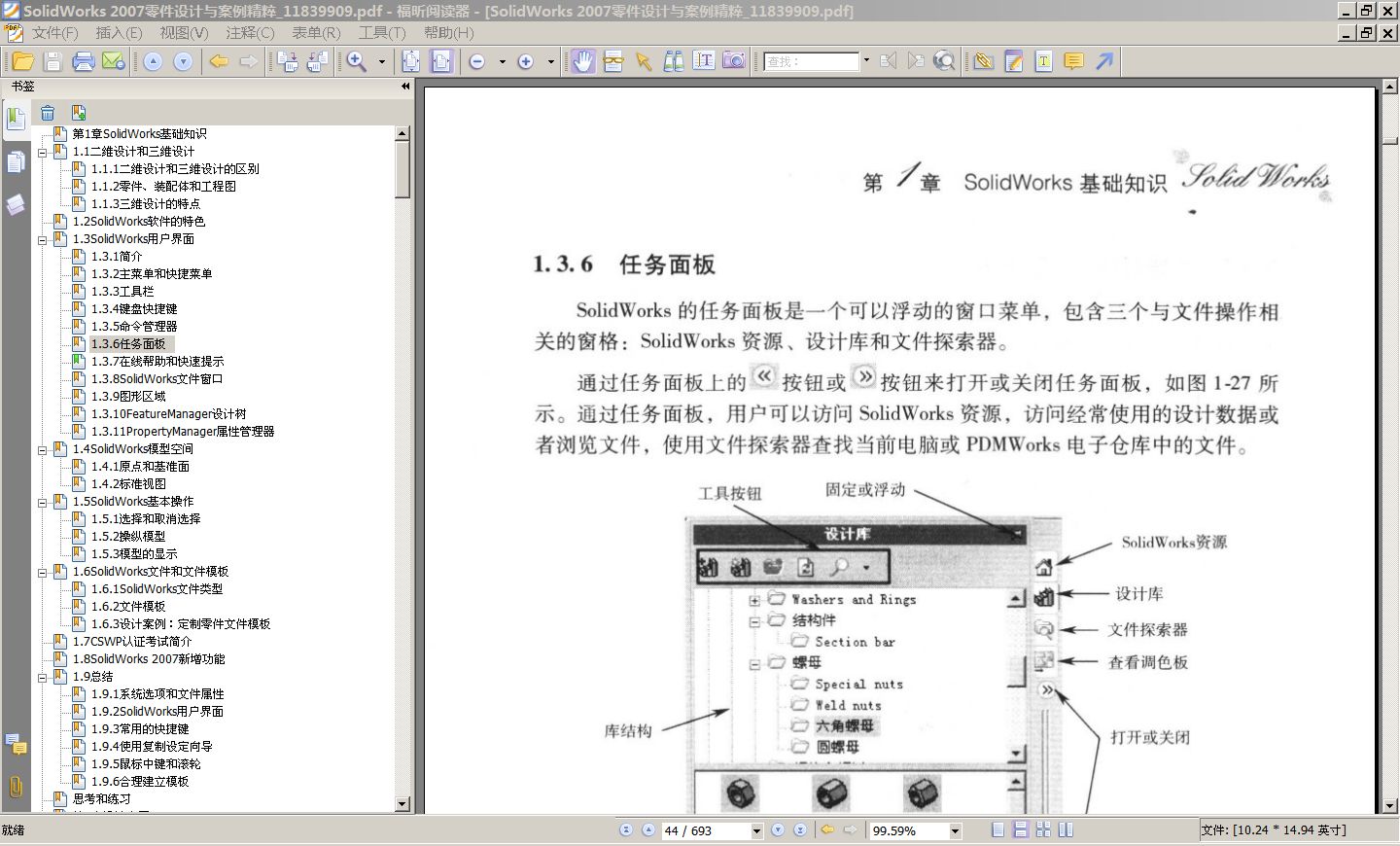Add a new bookmark icon in panel
Viewport: 1400px width, 846px height.
(79, 113)
